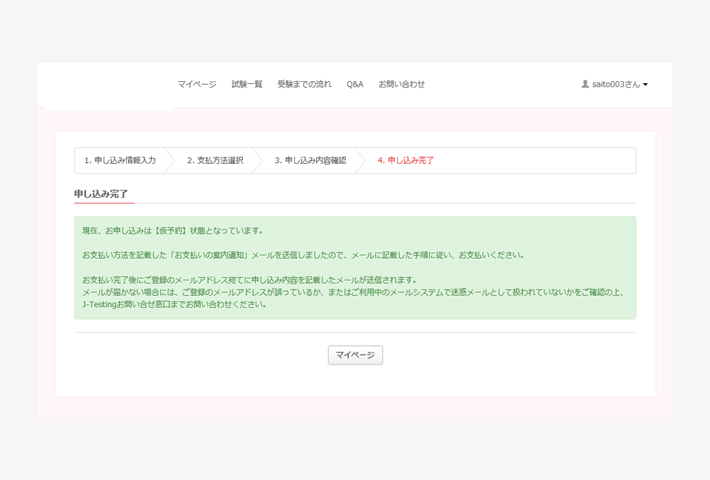Open 受験までの流れ page link
Viewport: 710px width, 480px height.
304,84
